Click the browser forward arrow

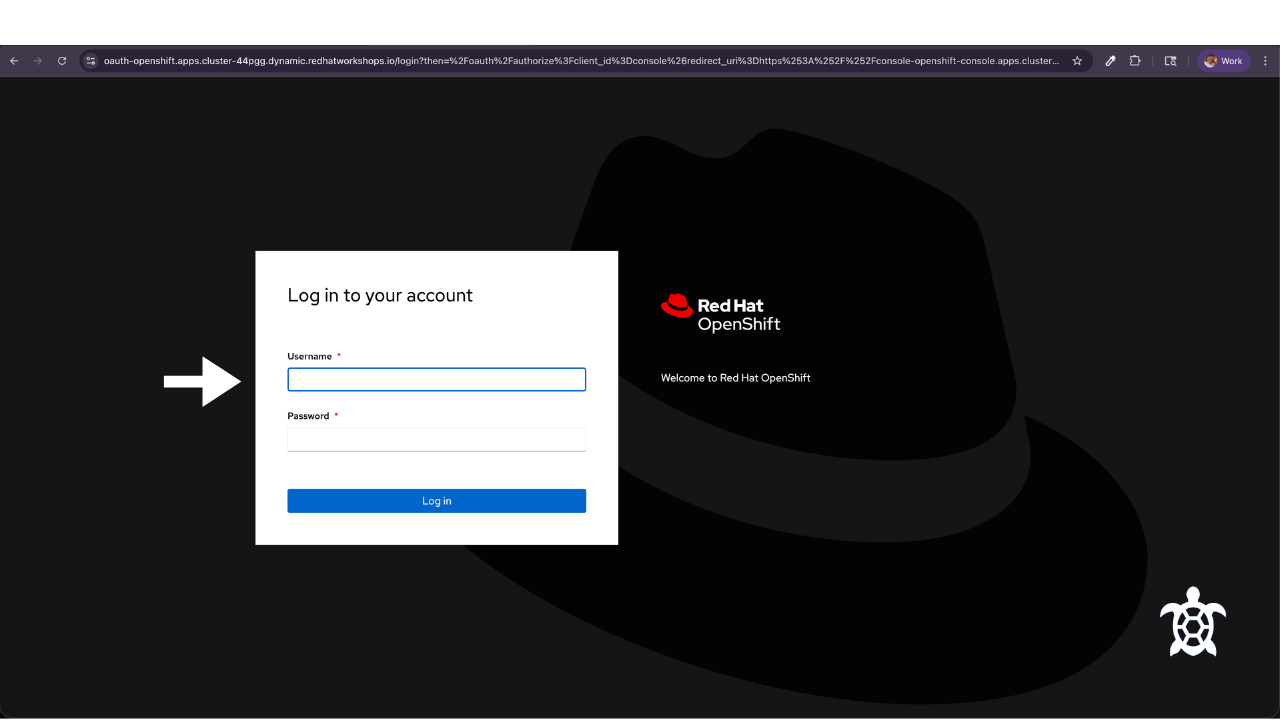pos(38,61)
